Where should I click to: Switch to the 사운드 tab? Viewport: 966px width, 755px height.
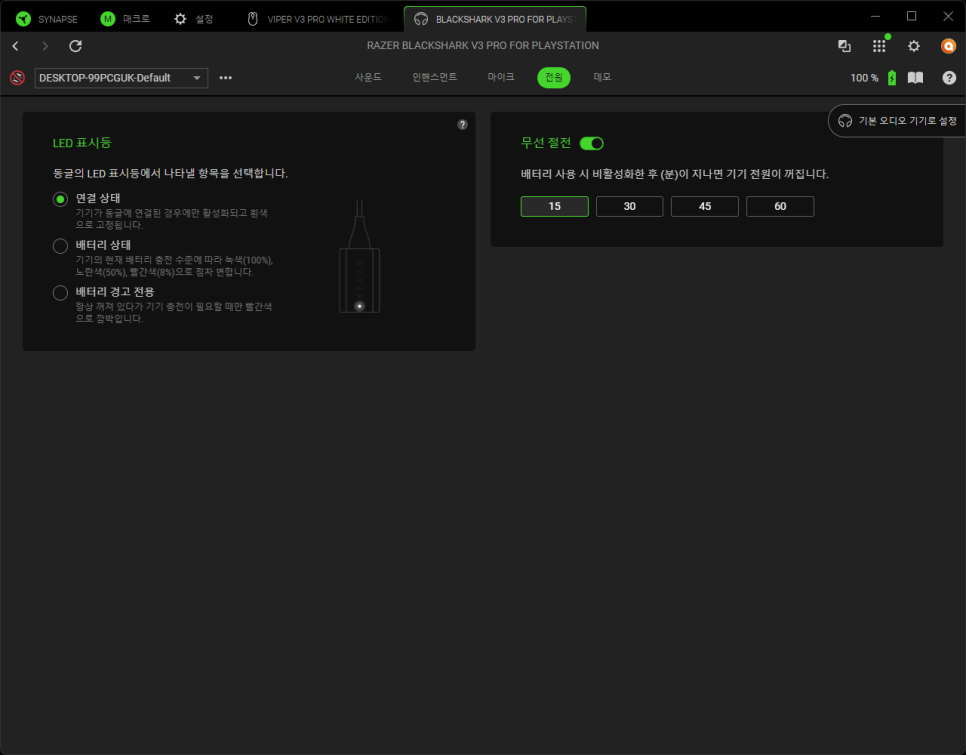[x=368, y=77]
